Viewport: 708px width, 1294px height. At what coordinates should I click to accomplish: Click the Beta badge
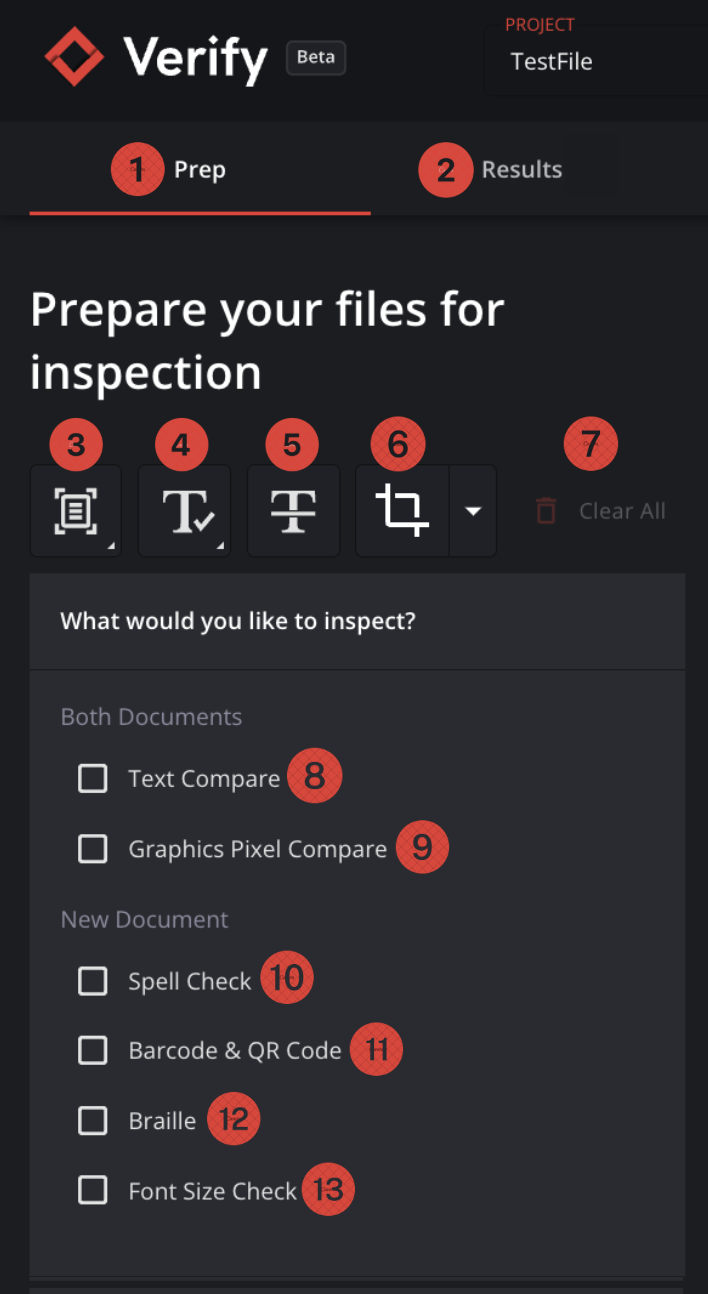[x=315, y=57]
